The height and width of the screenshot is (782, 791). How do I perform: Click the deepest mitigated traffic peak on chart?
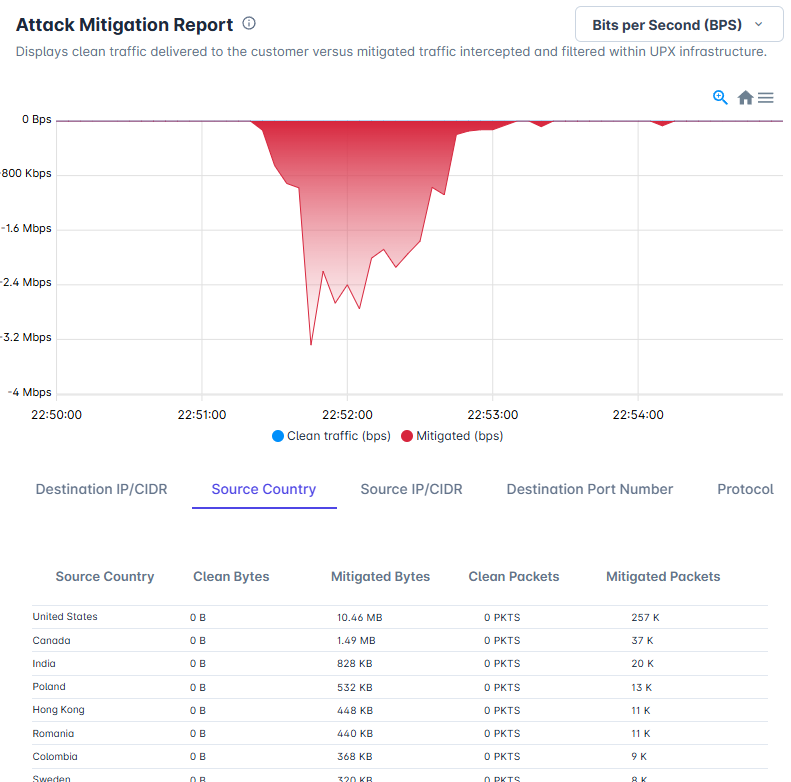[311, 344]
